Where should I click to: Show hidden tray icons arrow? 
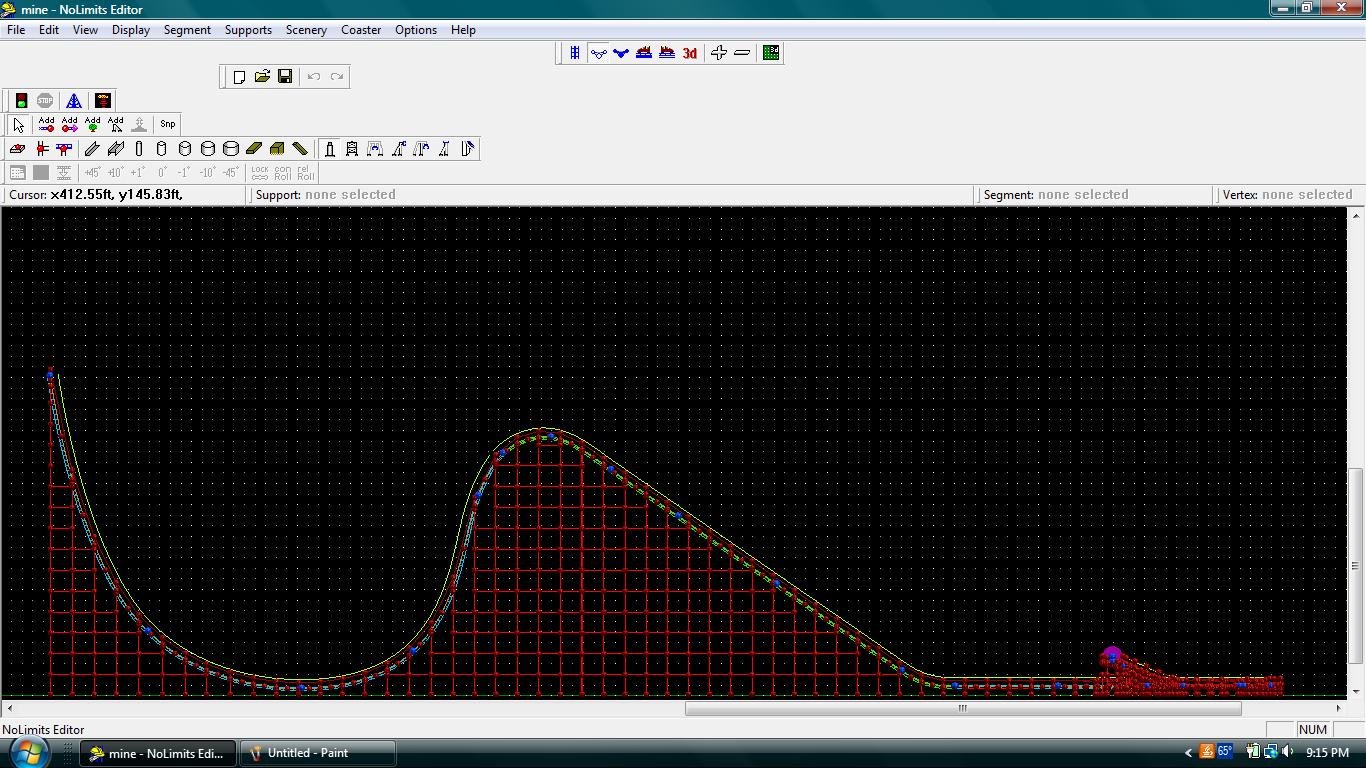[x=1188, y=753]
